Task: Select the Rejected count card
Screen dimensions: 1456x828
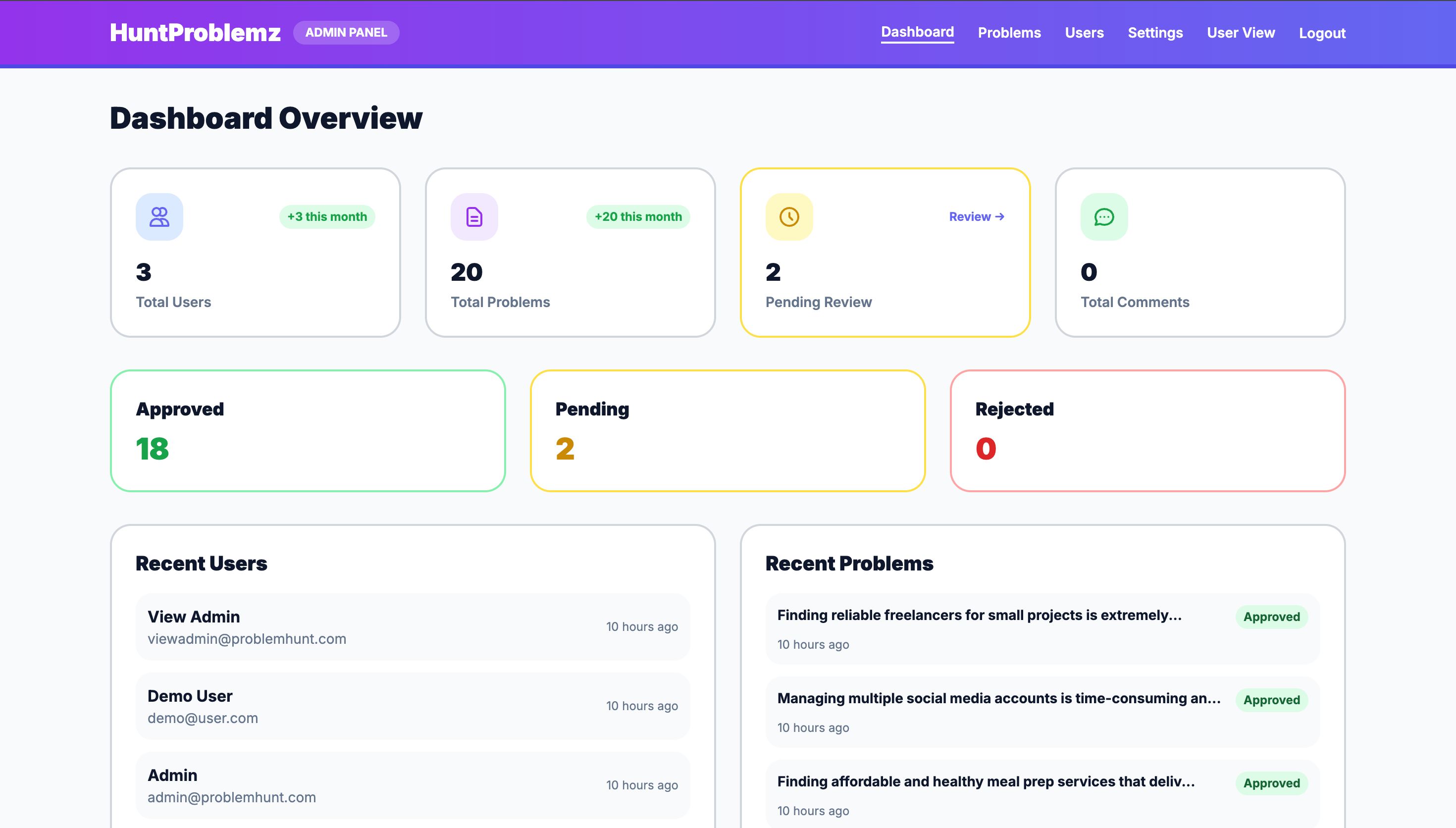Action: point(1147,430)
